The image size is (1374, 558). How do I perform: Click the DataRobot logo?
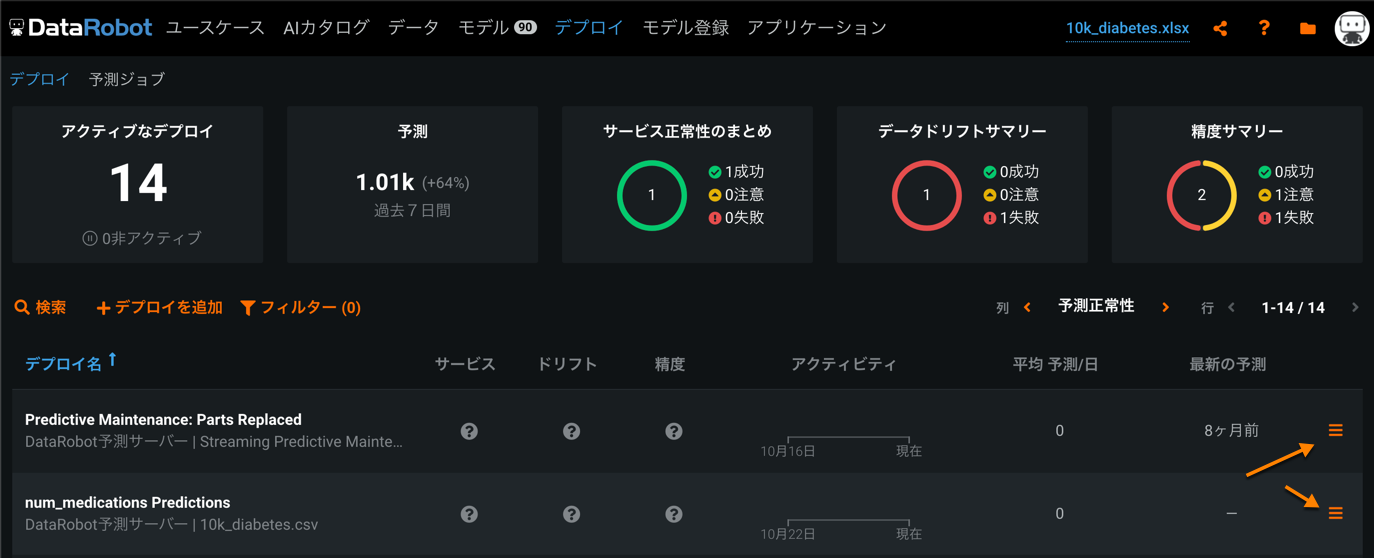click(81, 28)
